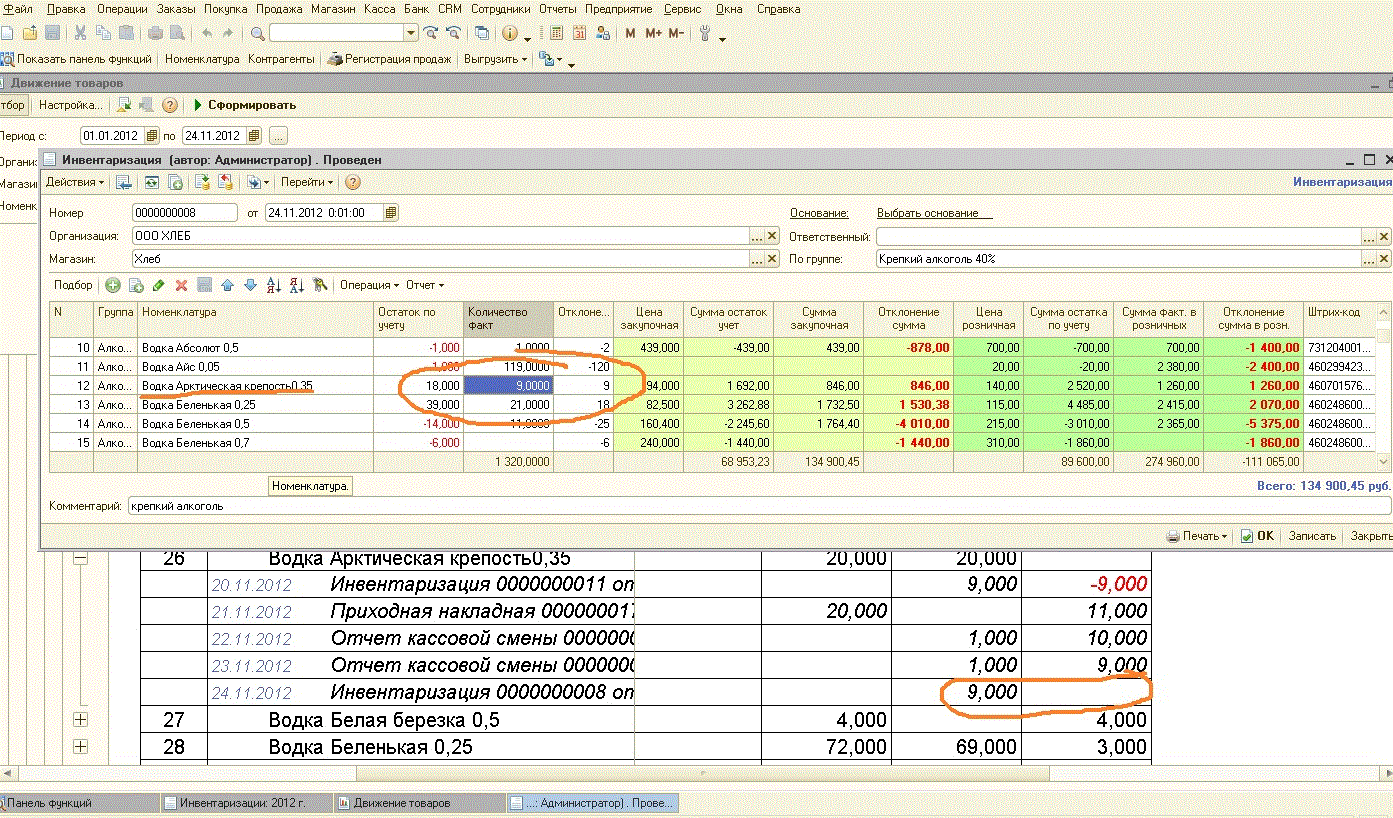Click help icon in Движение товаров toolbar
This screenshot has height=818, width=1393.
click(170, 105)
